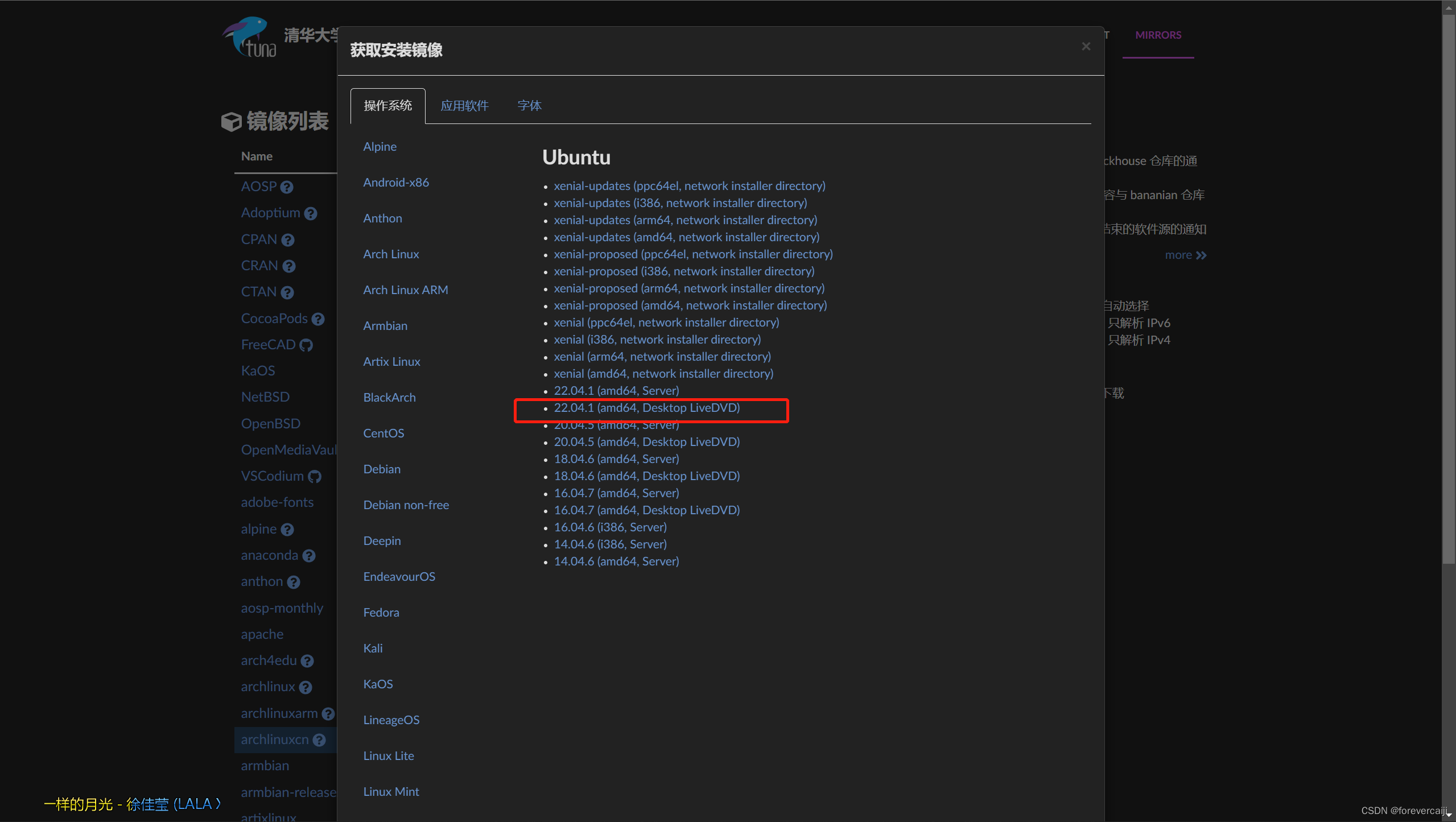Screen dimensions: 1456x822
Task: Select Arch Linux in distribution list
Action: tap(391, 254)
